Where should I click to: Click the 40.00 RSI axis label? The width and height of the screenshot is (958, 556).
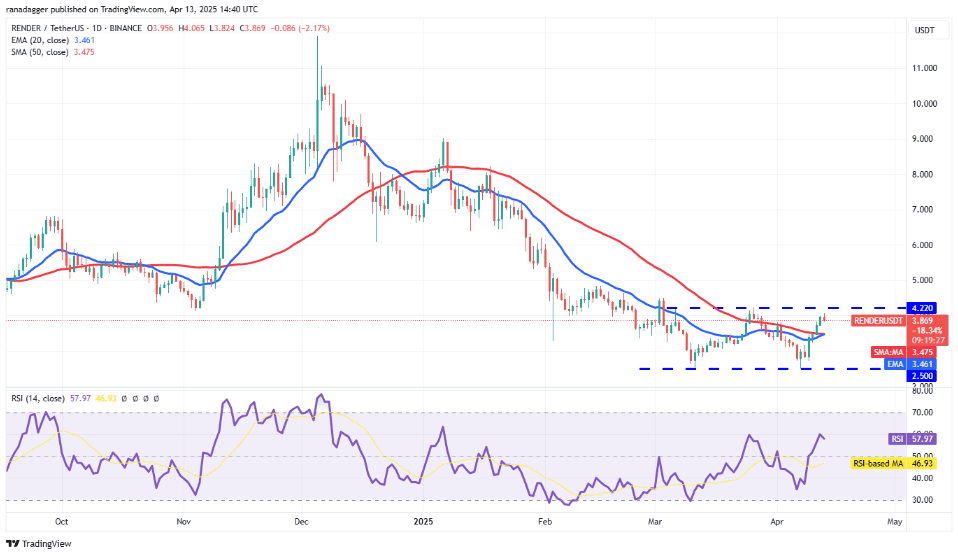(923, 478)
